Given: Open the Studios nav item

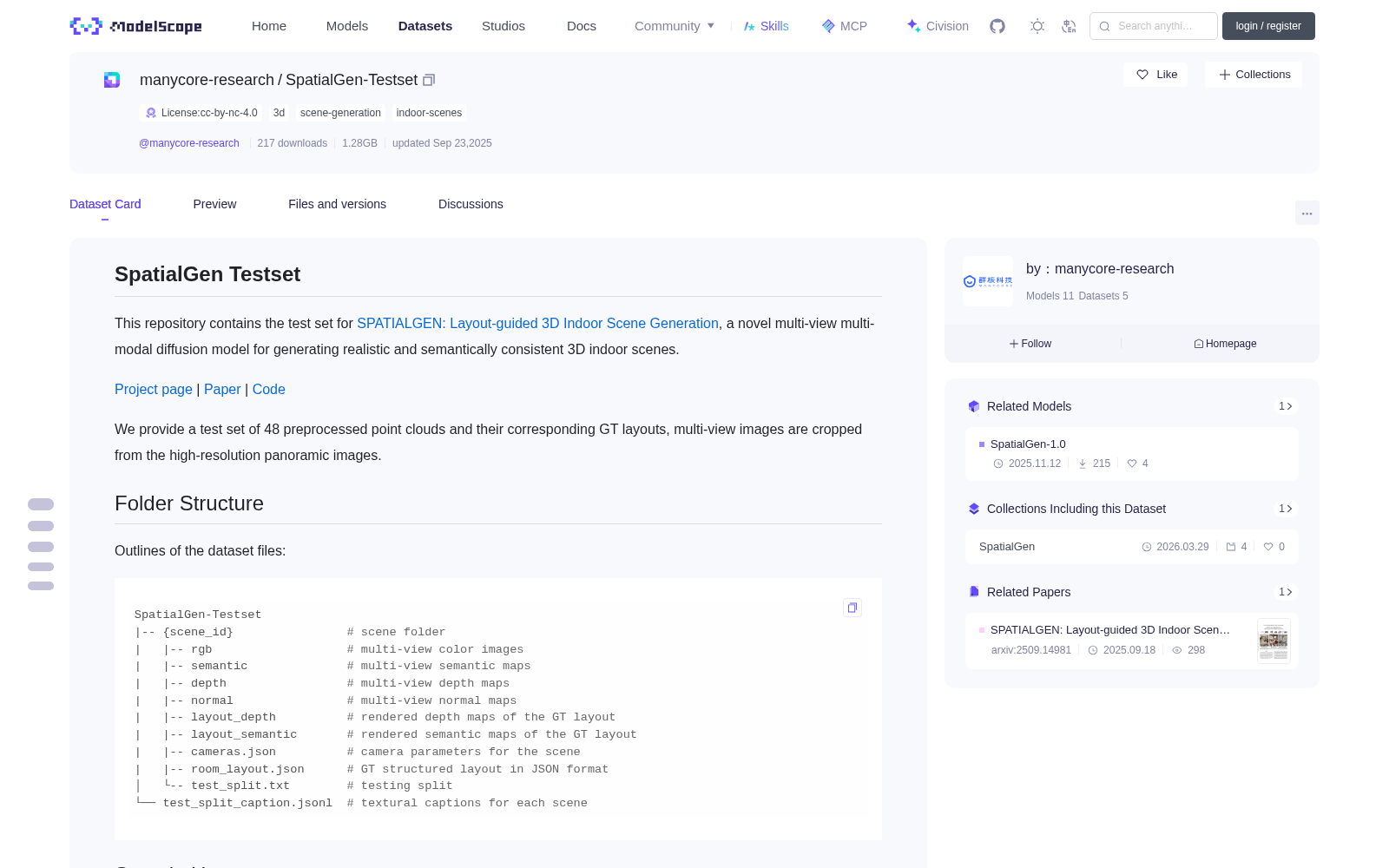Looking at the screenshot, I should point(504,26).
